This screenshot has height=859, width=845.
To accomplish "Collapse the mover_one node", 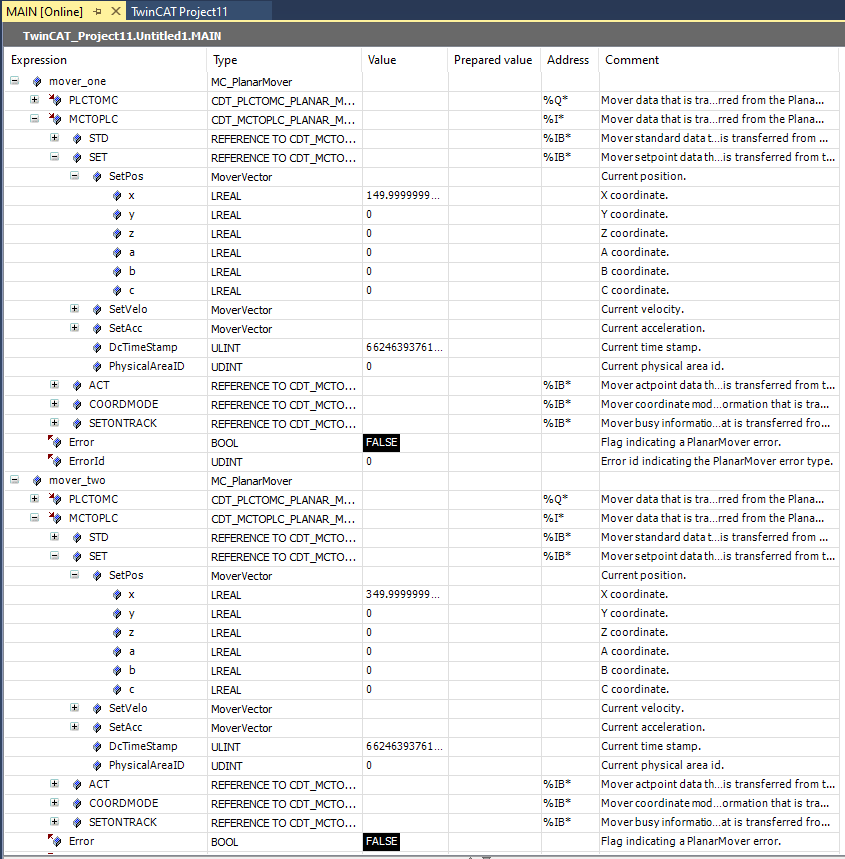I will 15,81.
